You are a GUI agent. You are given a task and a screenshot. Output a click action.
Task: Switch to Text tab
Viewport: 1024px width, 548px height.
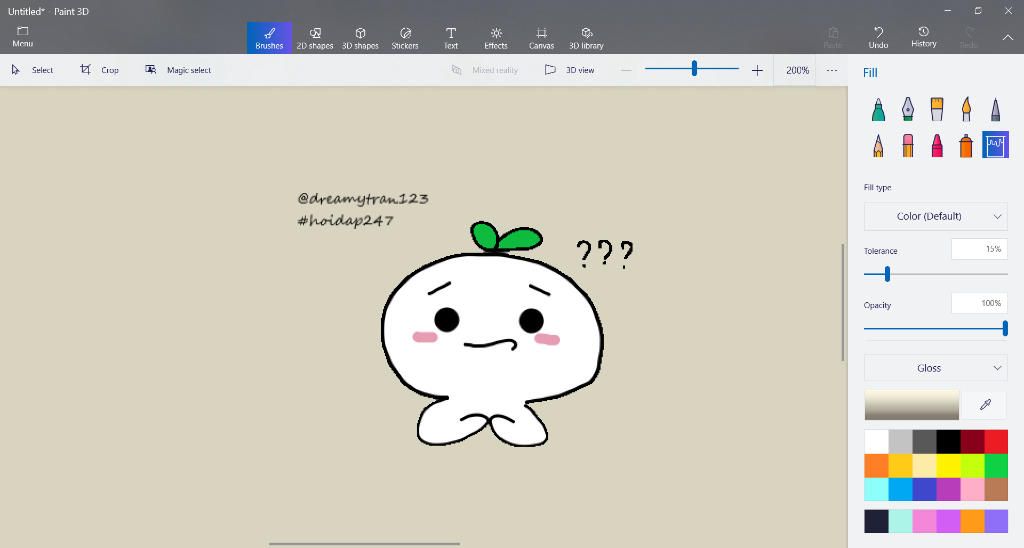[x=451, y=38]
